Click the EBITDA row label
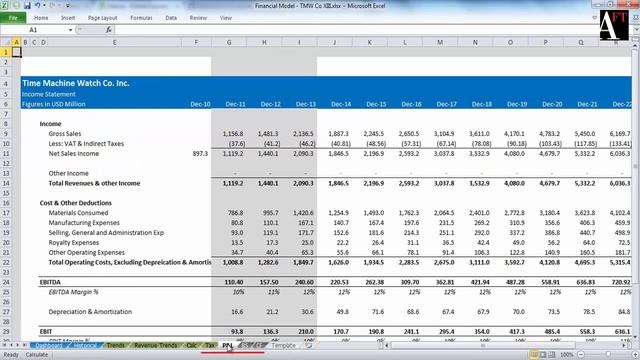The height and width of the screenshot is (360, 640). tap(50, 282)
